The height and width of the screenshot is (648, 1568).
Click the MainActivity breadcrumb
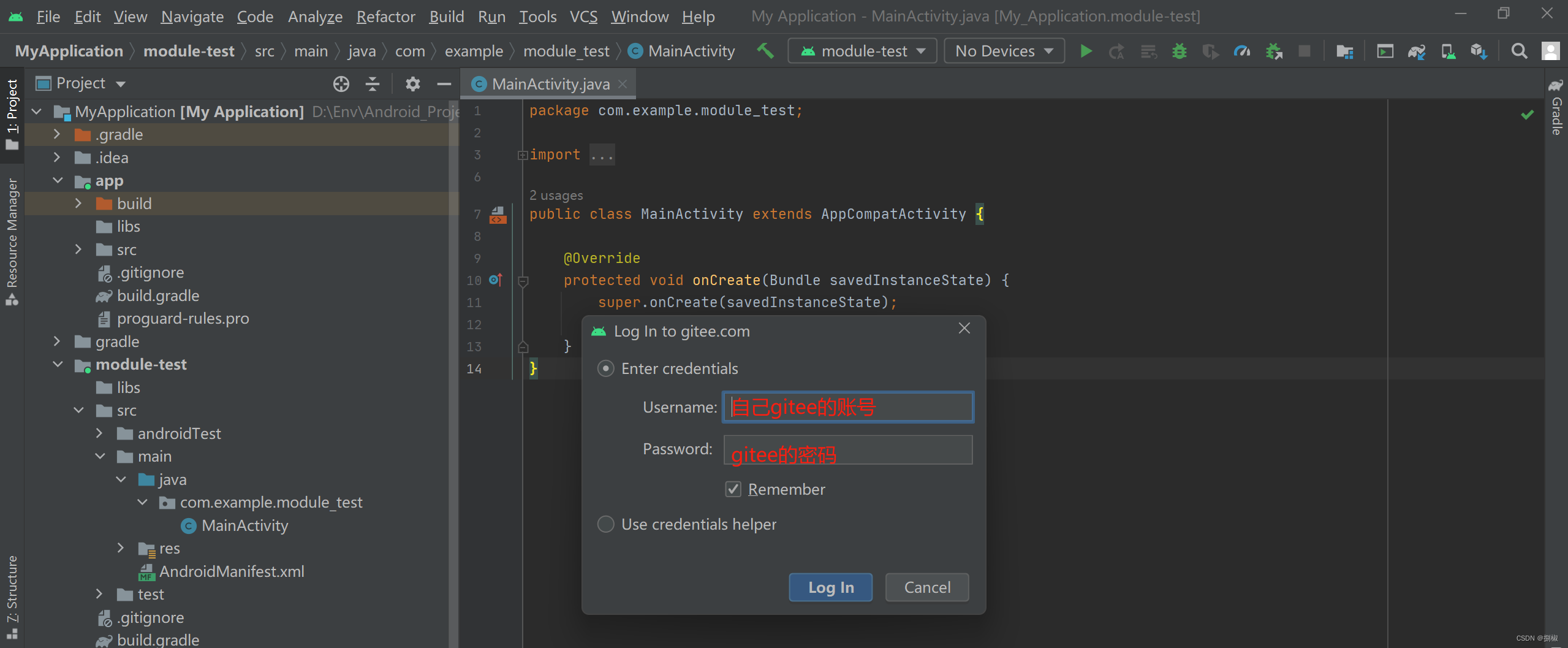681,51
